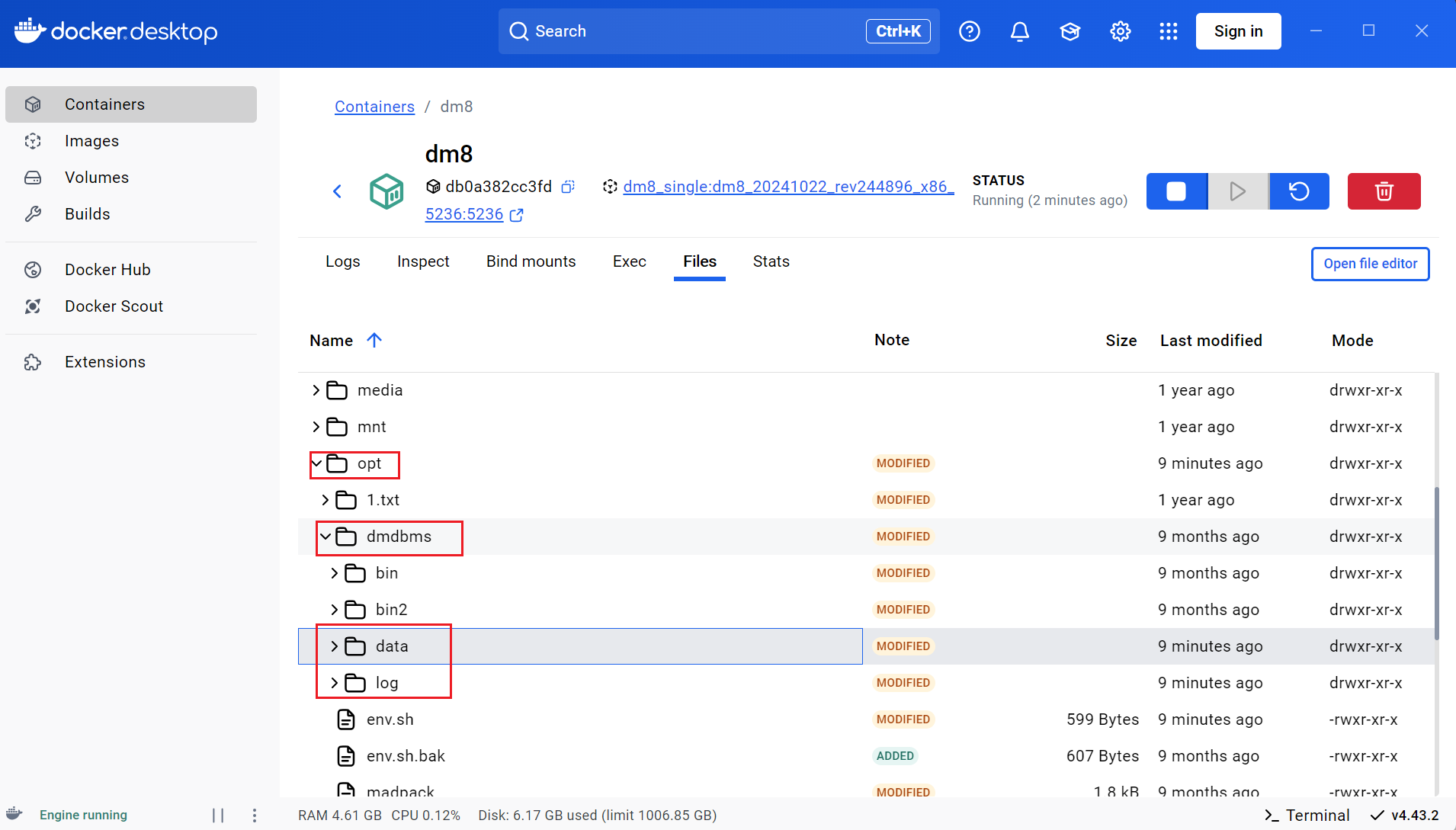Click the v4.43.2 version indicator
This screenshot has width=1456, height=830.
(x=1405, y=816)
